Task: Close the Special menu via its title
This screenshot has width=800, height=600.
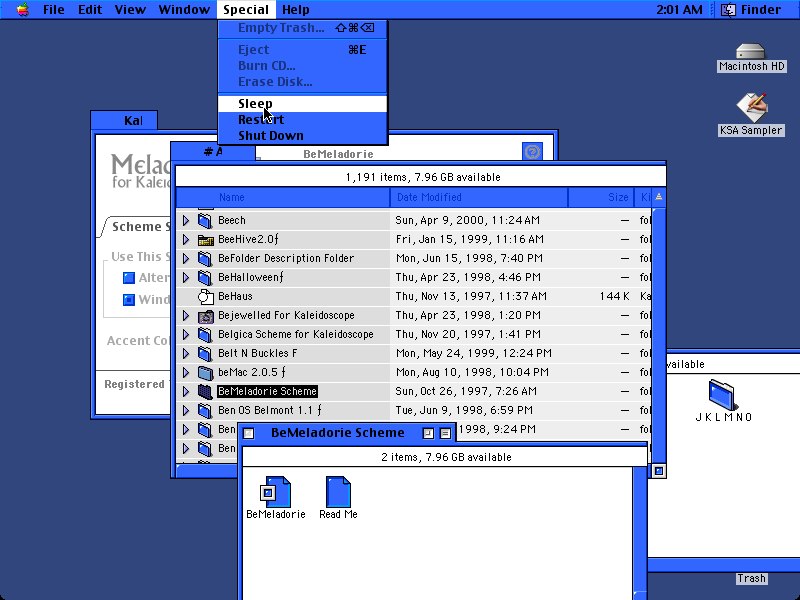Action: pos(246,9)
